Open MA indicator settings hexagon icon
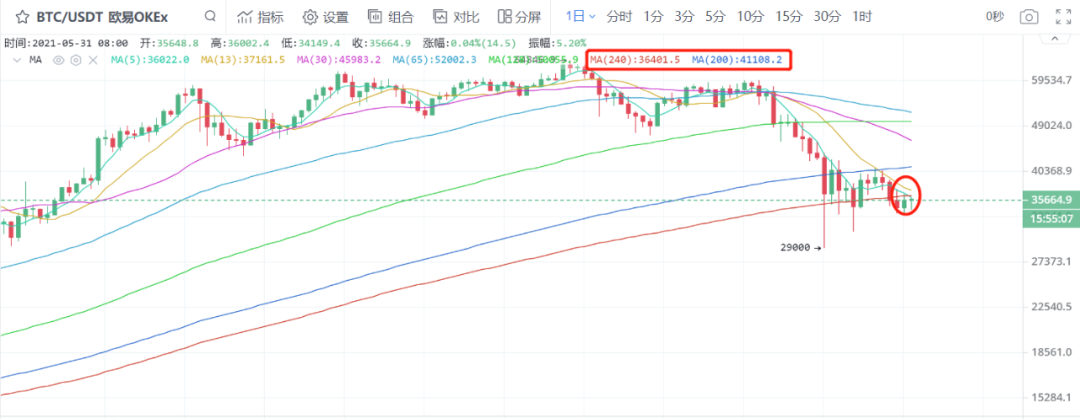 (76, 61)
